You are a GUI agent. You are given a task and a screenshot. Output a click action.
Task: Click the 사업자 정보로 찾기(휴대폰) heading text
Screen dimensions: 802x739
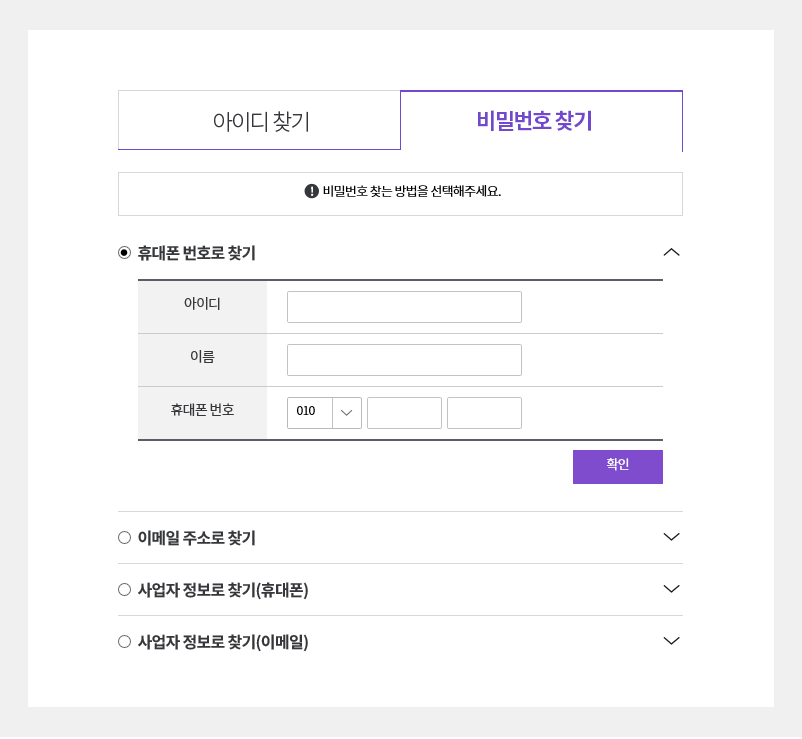(223, 590)
